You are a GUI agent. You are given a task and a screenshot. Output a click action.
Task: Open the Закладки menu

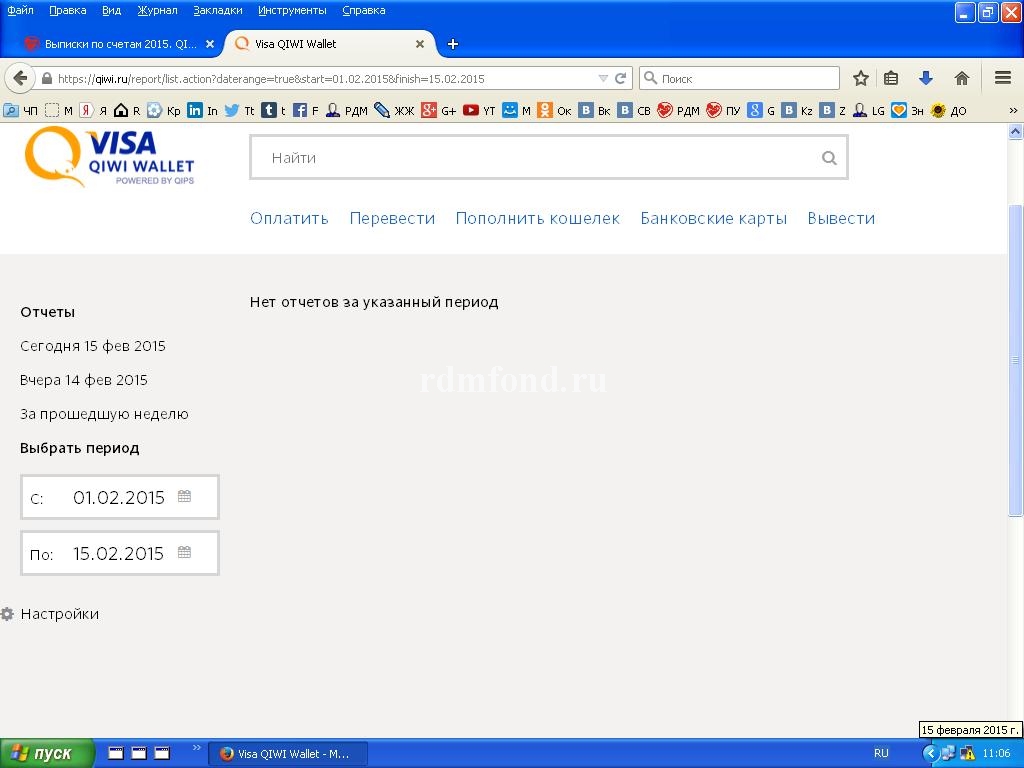coord(217,10)
